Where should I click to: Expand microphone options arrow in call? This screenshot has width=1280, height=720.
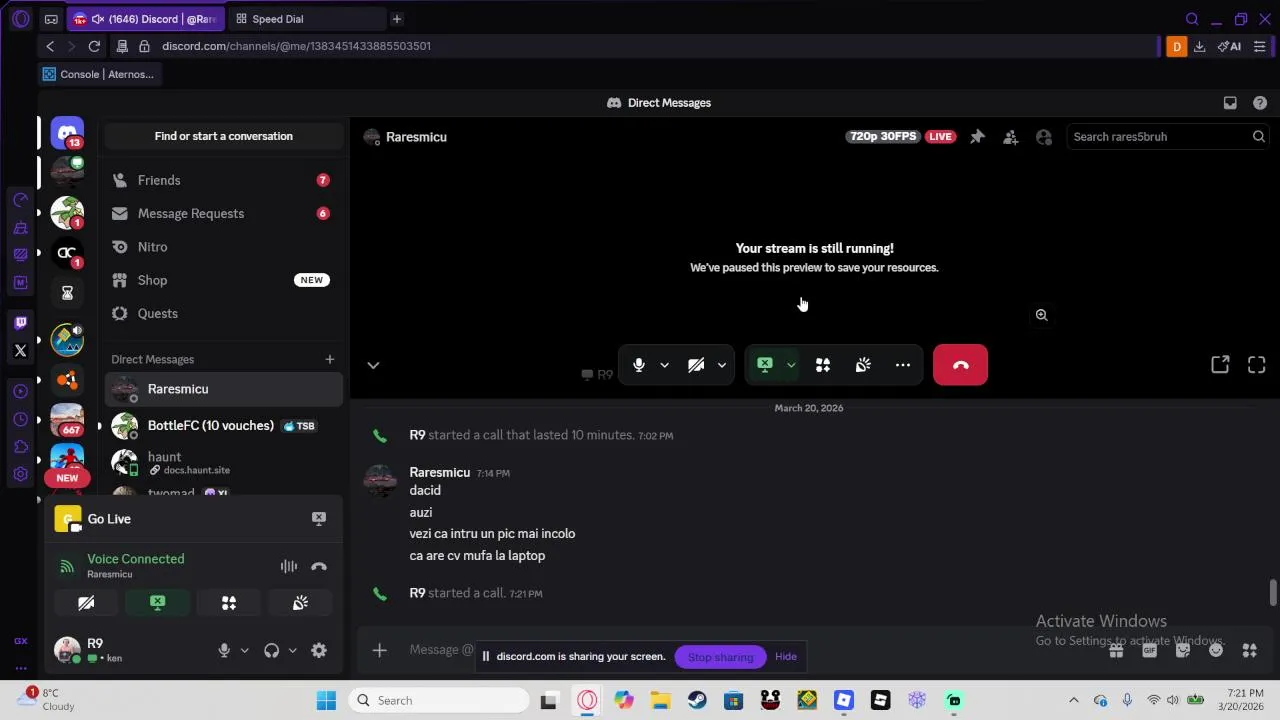pyautogui.click(x=664, y=366)
